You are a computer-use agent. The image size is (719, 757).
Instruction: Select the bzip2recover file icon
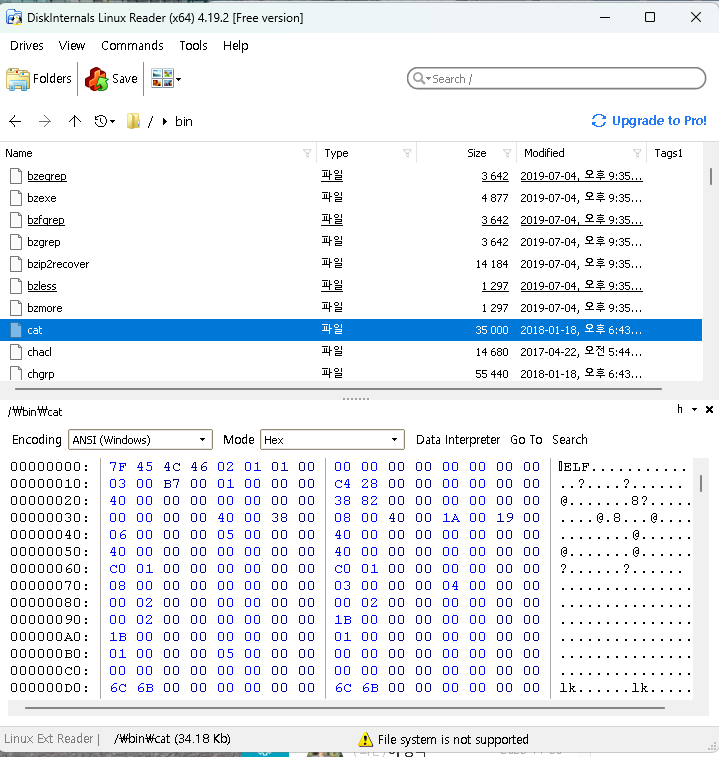pos(16,264)
